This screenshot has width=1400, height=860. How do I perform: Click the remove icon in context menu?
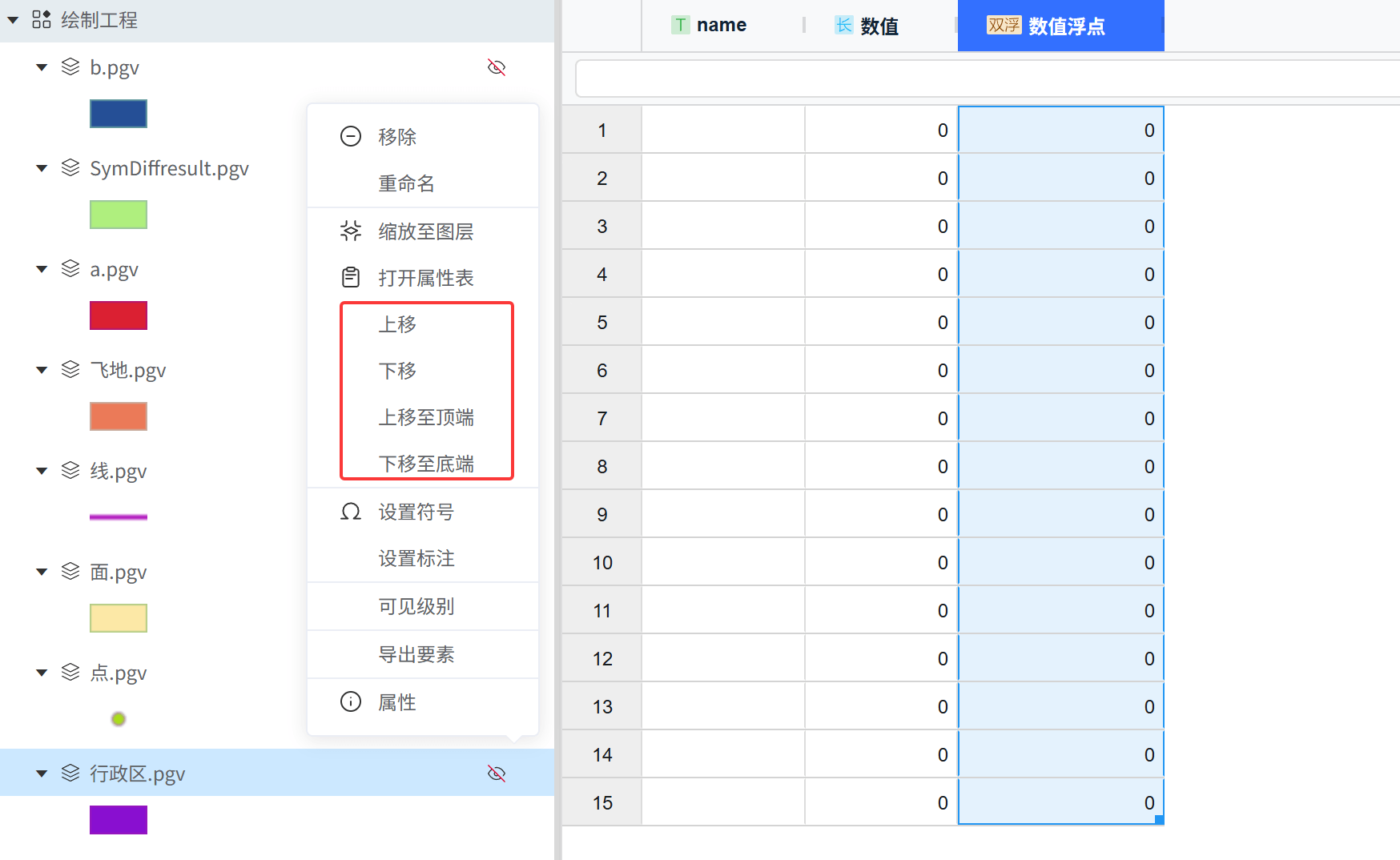click(351, 137)
